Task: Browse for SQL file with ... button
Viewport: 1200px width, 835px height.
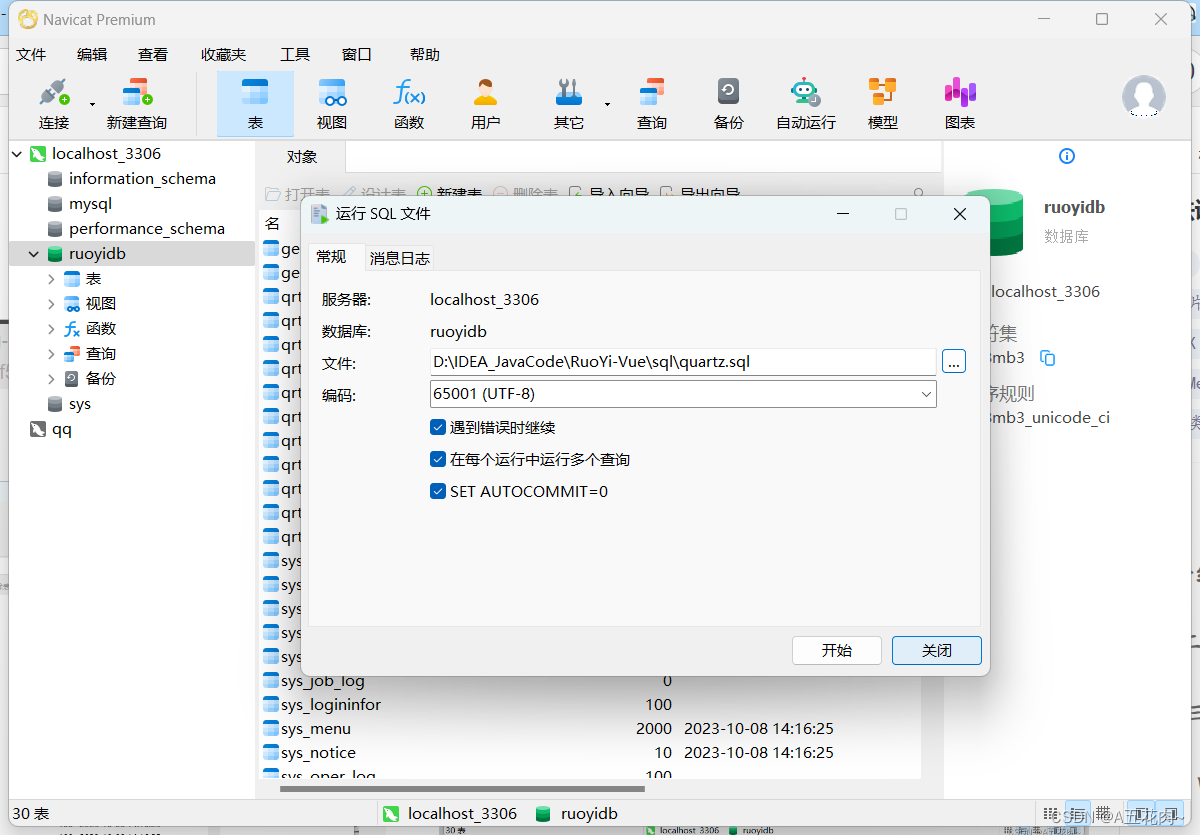Action: pyautogui.click(x=953, y=362)
